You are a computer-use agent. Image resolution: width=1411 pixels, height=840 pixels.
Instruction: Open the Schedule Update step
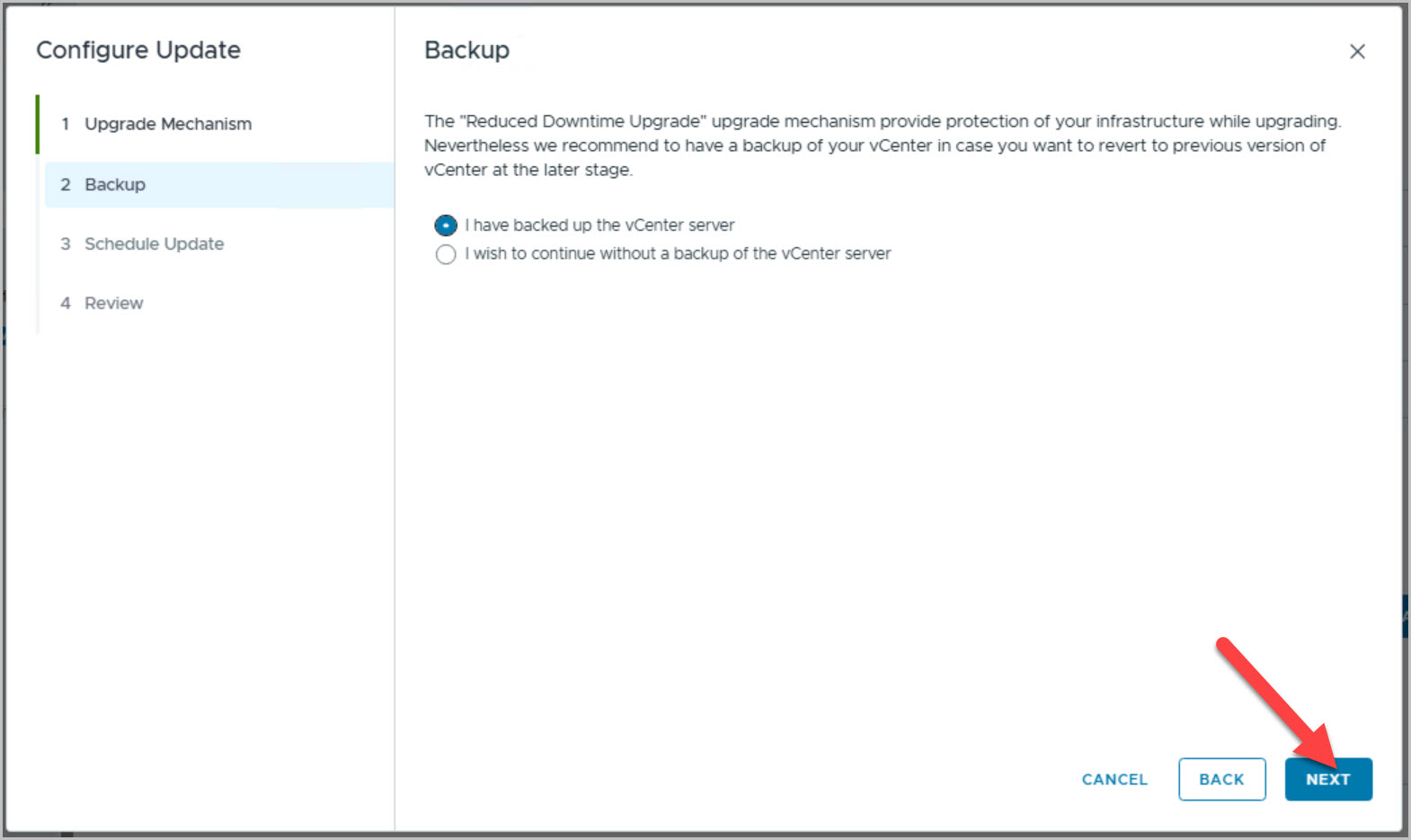point(154,244)
